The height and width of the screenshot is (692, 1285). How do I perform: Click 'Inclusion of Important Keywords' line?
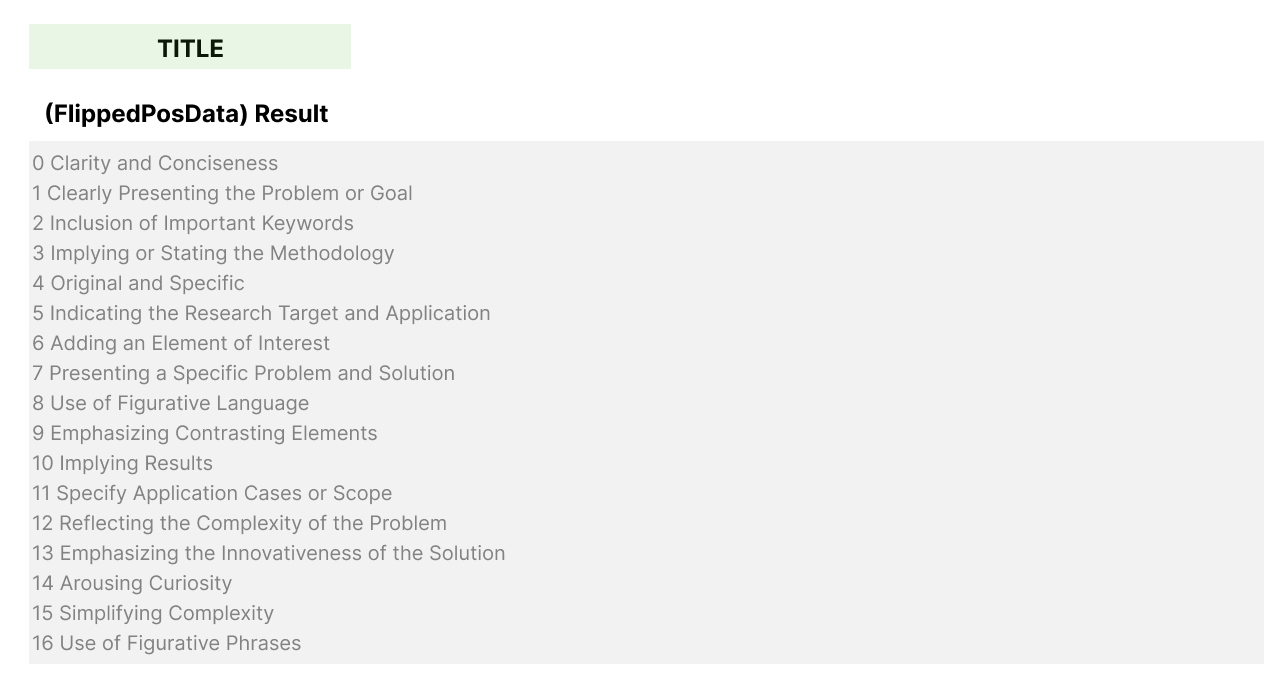193,223
